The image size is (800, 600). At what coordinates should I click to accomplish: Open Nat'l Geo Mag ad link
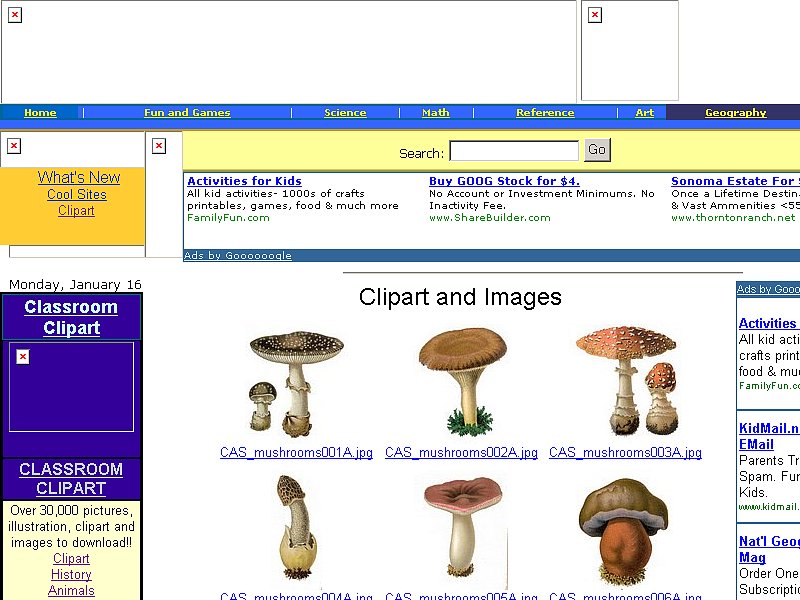769,549
